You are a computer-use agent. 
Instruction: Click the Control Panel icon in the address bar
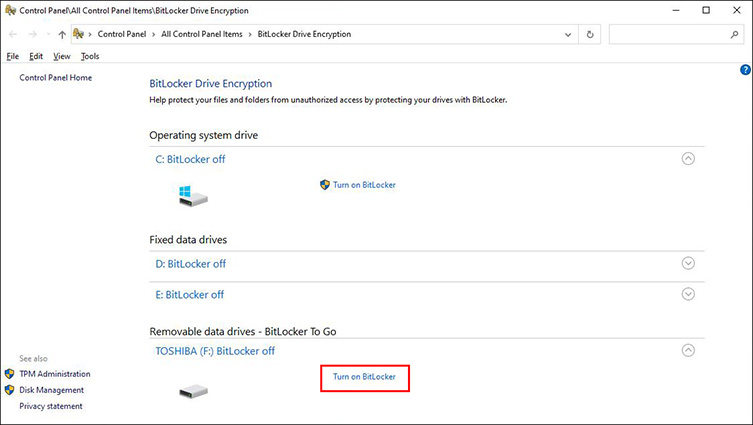coord(78,34)
